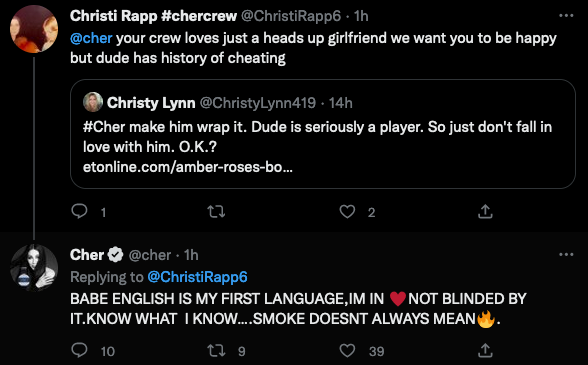Open the @ChristiRapp6 reply mention link
588x365 pixels.
pos(197,277)
